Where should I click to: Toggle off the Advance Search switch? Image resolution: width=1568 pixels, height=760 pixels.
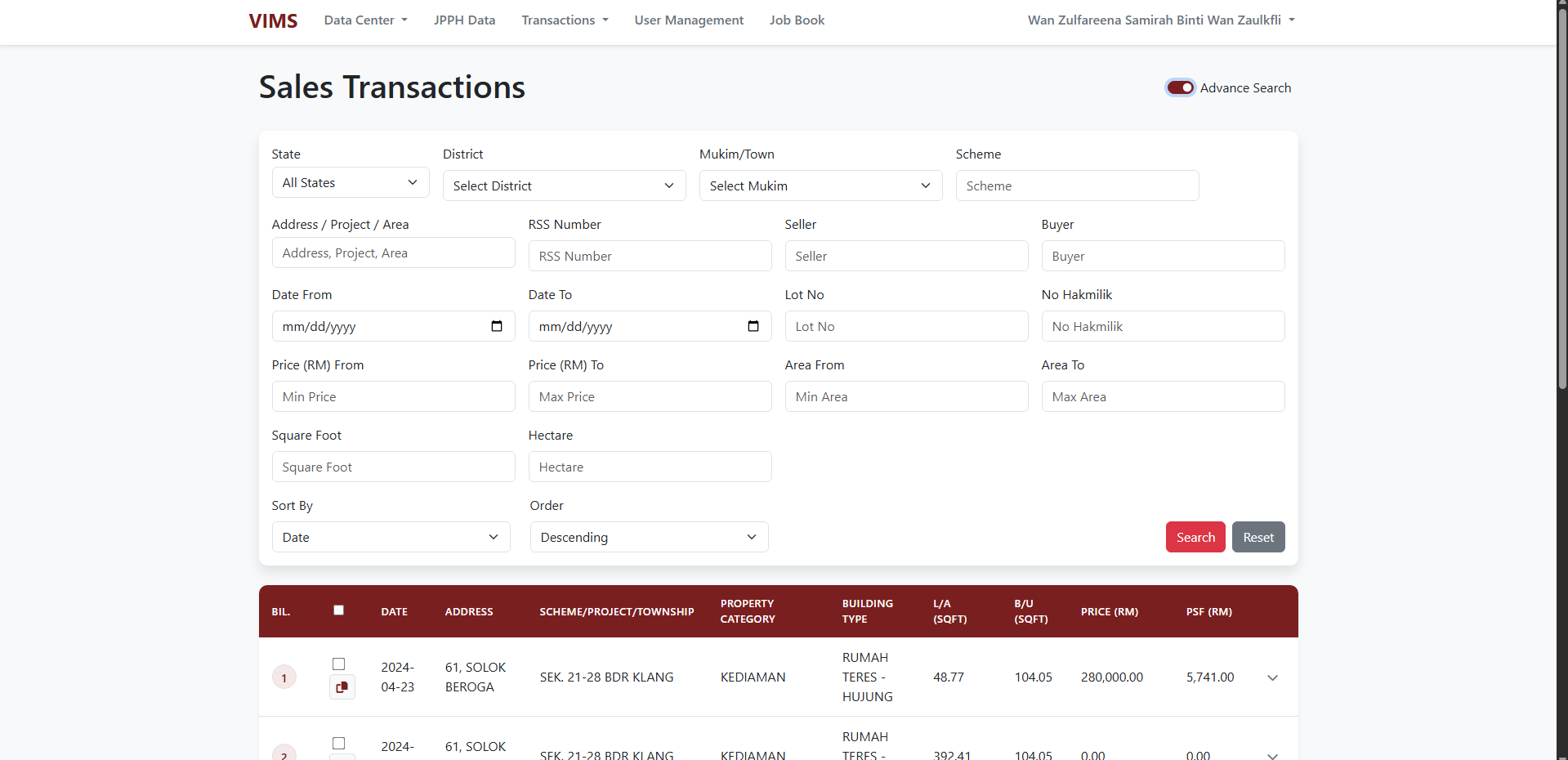coord(1180,87)
